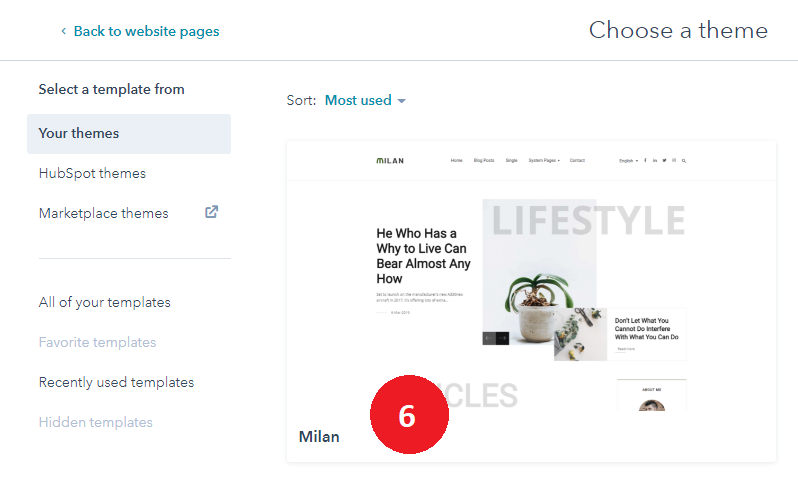The height and width of the screenshot is (484, 798).
Task: Go back to website pages
Action: coord(146,31)
